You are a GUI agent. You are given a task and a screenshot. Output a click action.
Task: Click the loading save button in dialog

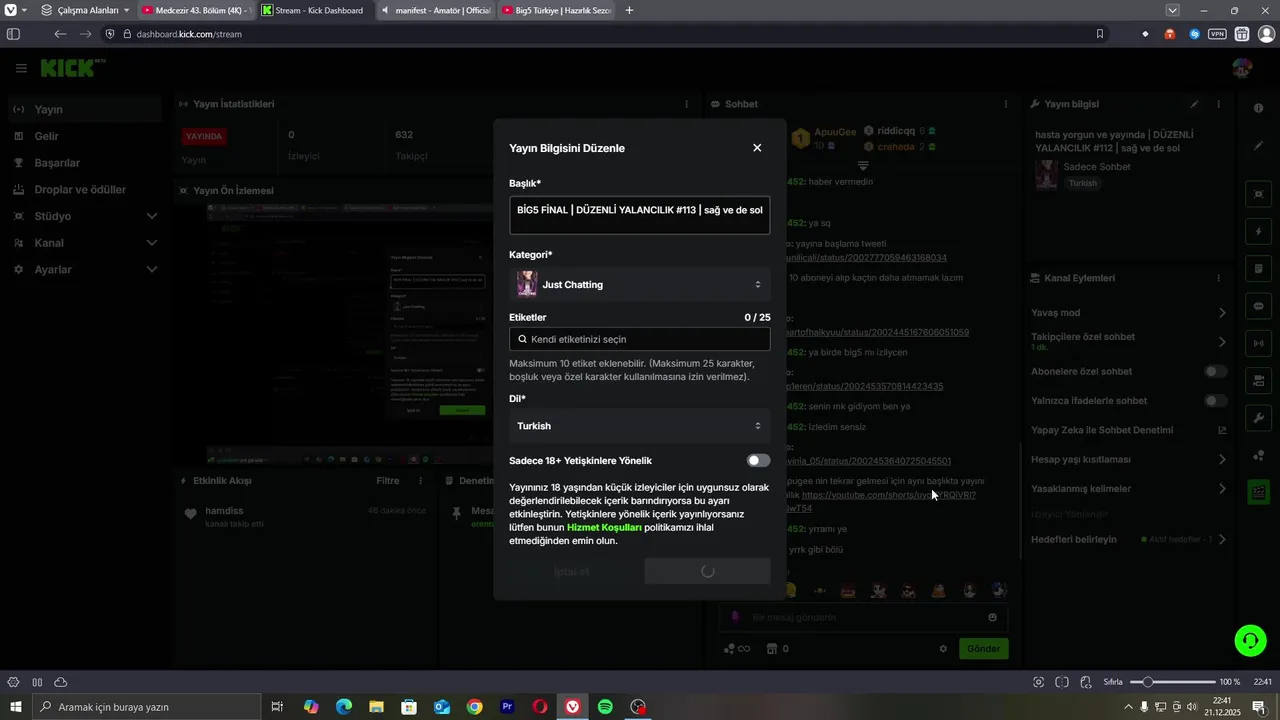coord(707,571)
